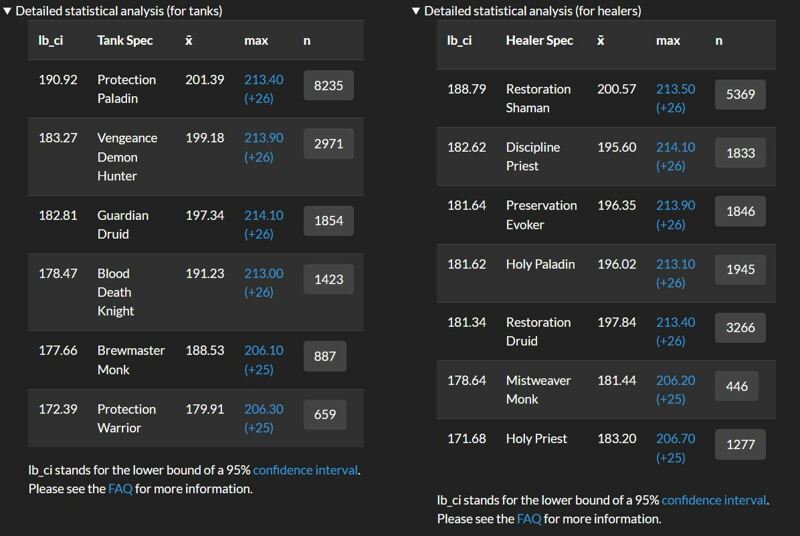Collapse the healers detailed statistical analysis section

[526, 11]
